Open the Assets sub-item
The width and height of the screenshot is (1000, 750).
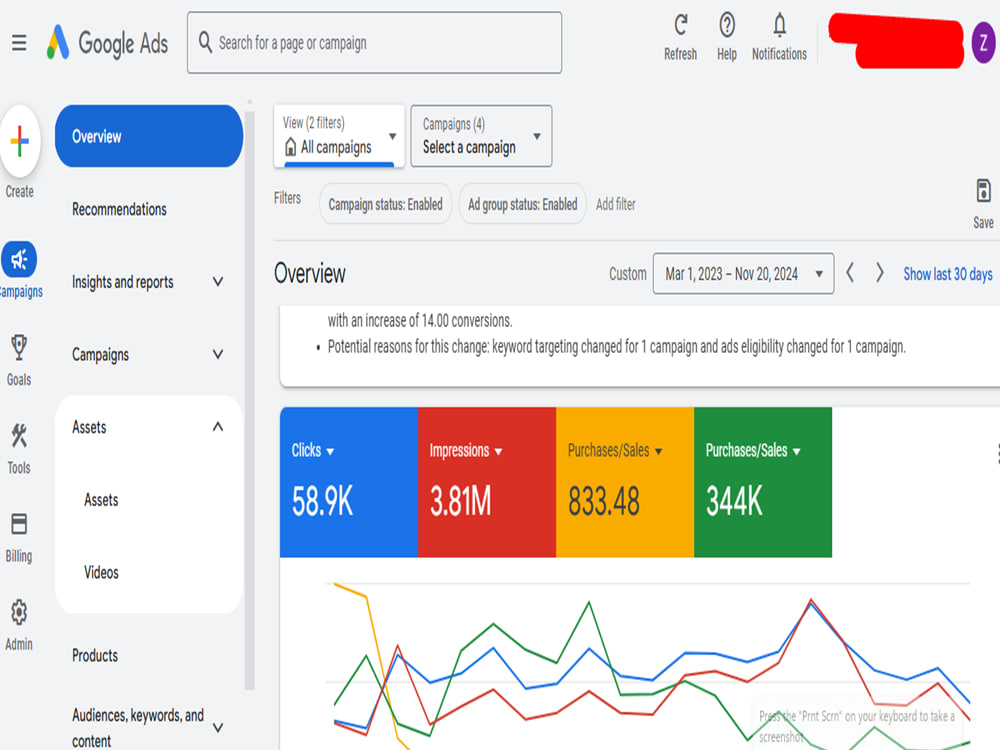coord(101,500)
